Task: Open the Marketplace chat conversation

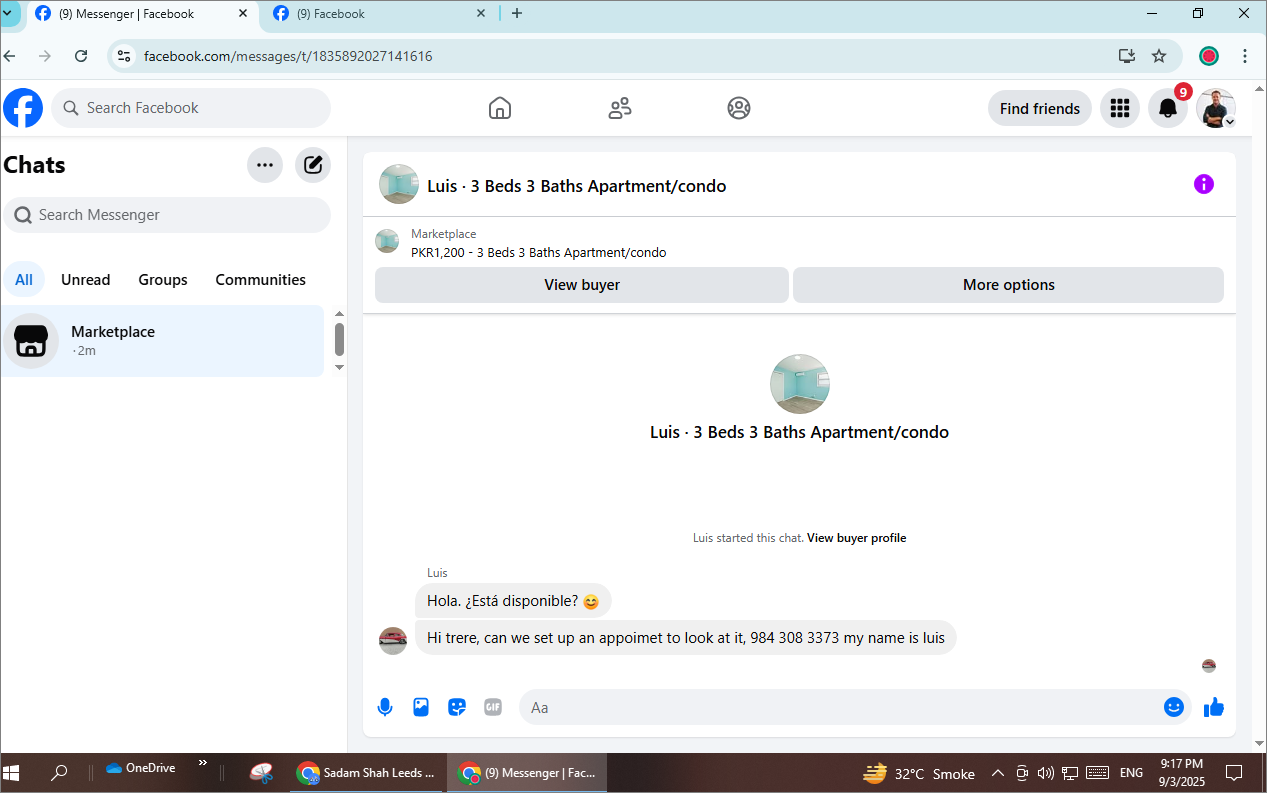Action: 162,341
